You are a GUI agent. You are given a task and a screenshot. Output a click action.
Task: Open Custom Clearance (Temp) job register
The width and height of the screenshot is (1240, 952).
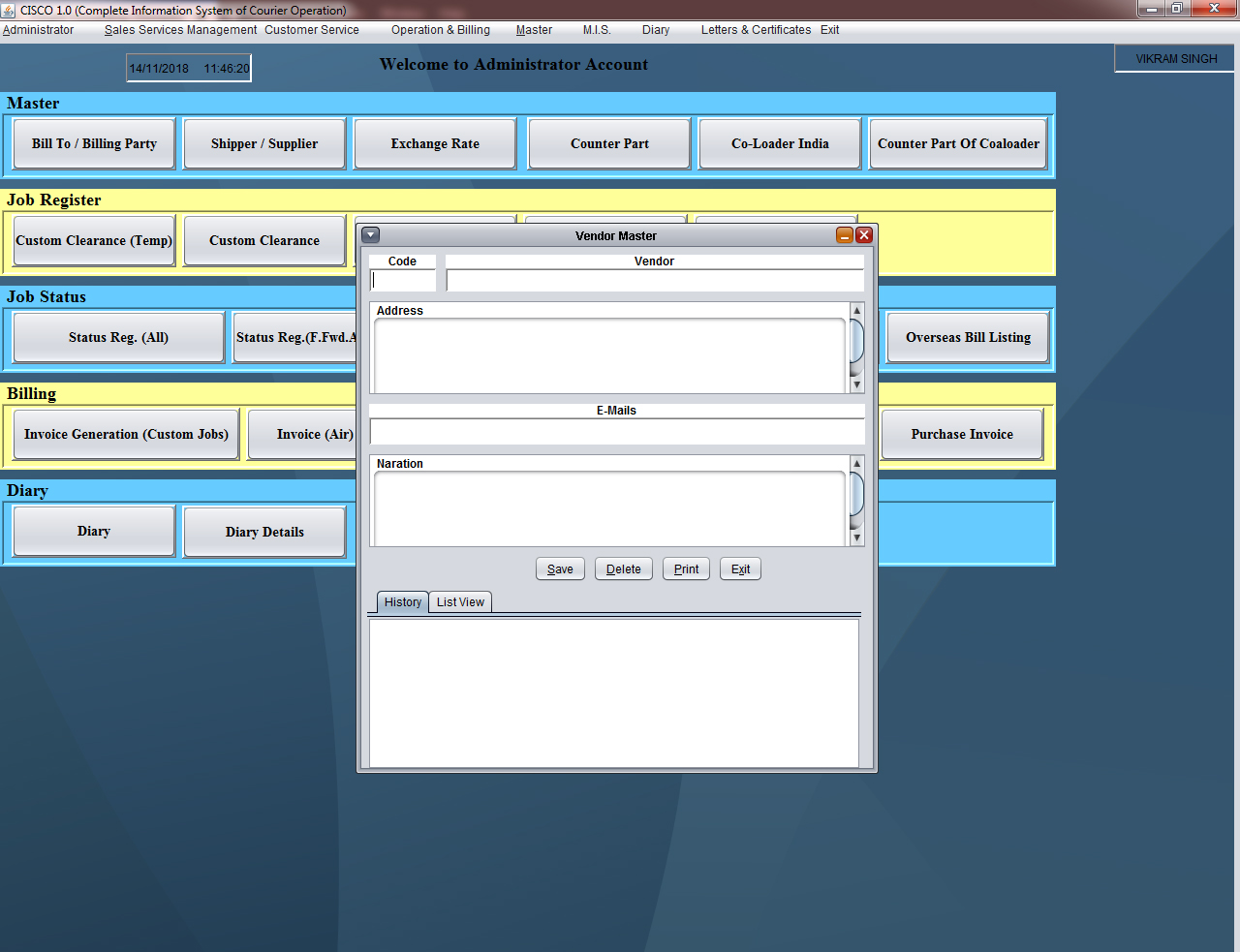[x=94, y=240]
